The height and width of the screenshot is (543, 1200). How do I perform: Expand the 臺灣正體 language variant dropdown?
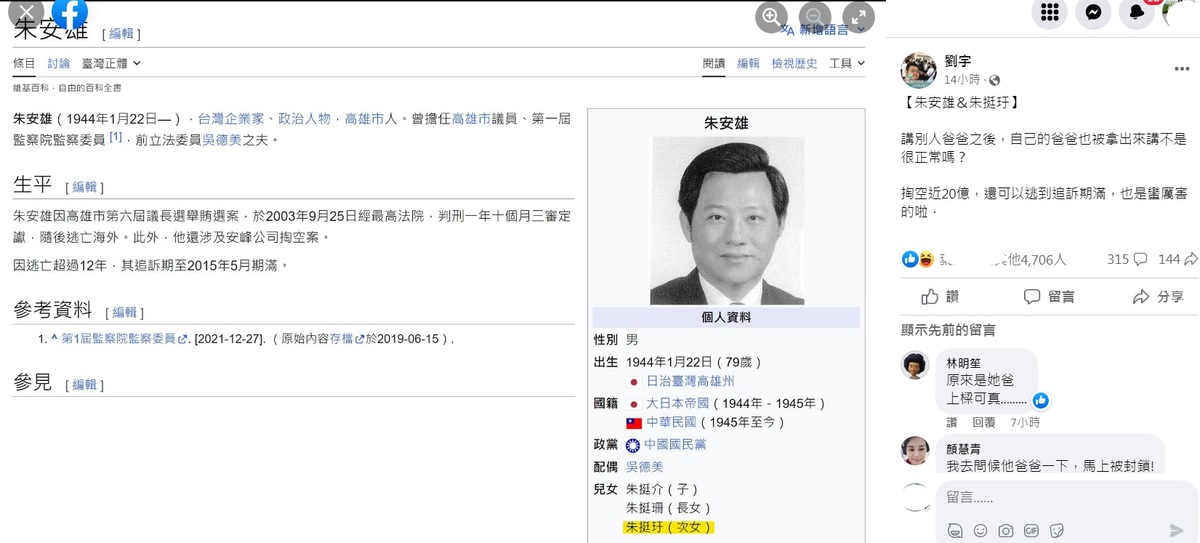point(111,63)
